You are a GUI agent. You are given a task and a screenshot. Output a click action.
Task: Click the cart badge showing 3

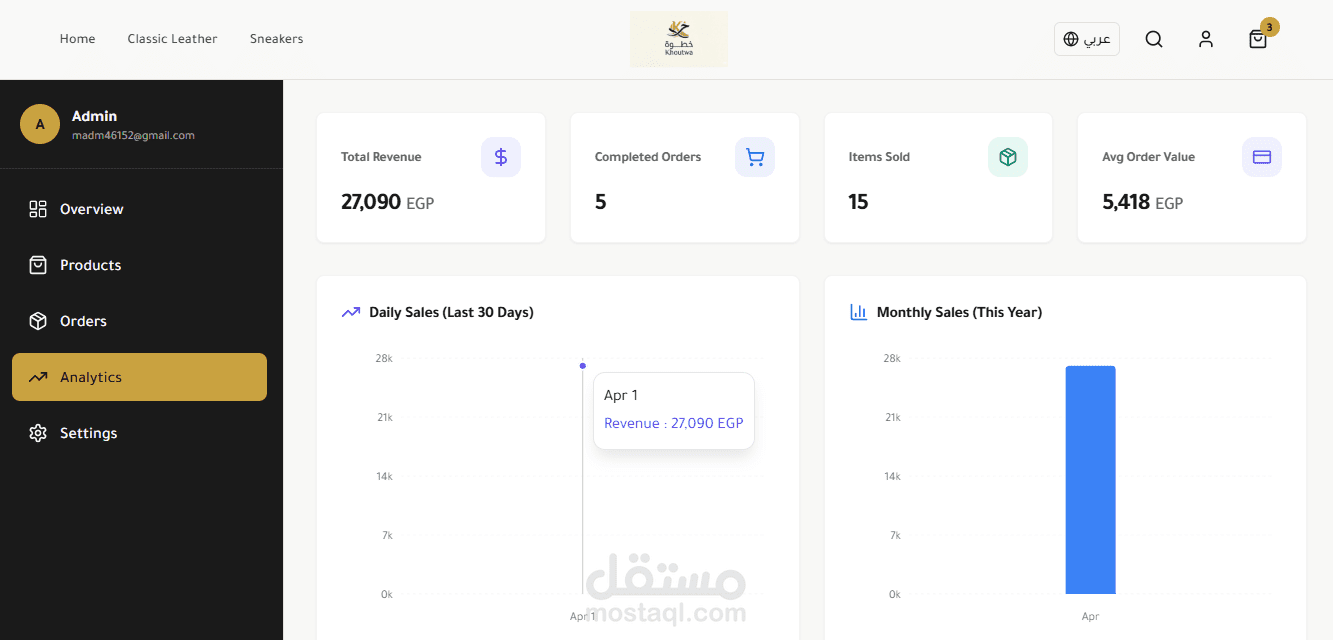[x=1269, y=27]
